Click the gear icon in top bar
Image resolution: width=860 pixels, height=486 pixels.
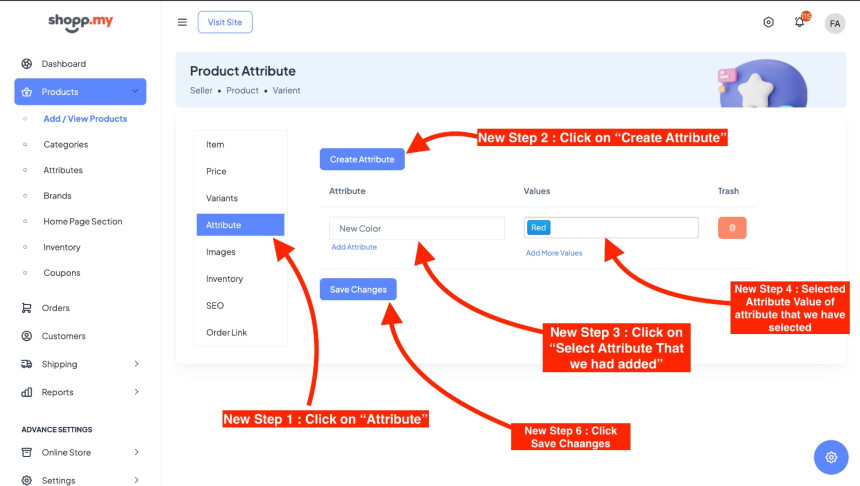pyautogui.click(x=768, y=22)
